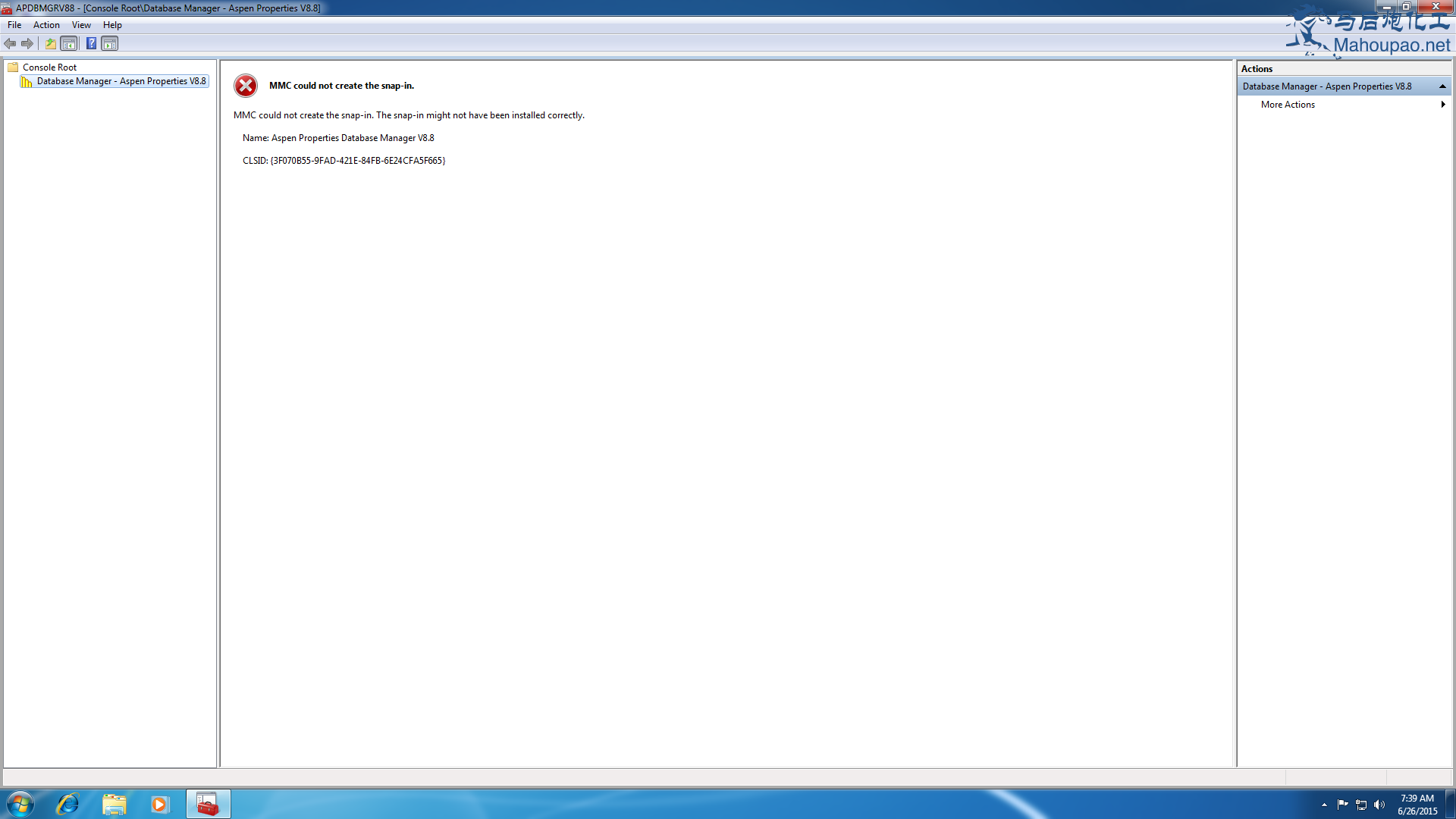
Task: Expand the Console Root tree node
Action: [x=7, y=67]
